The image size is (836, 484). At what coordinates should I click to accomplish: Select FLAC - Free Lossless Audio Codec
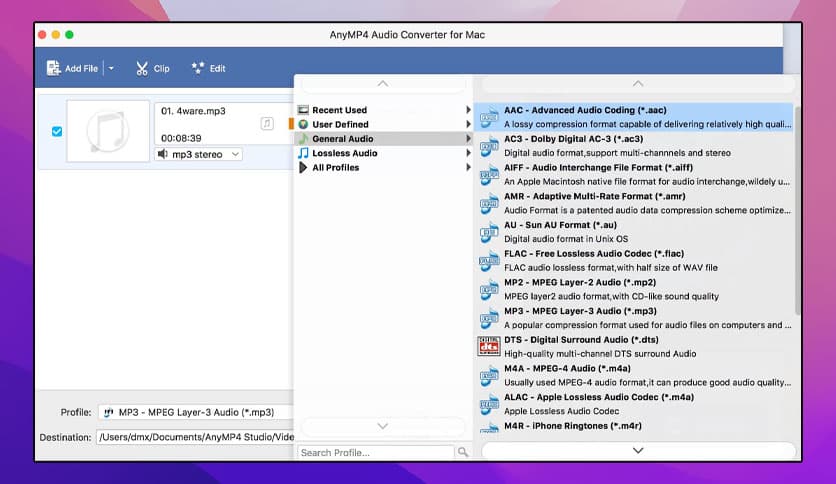pos(633,261)
